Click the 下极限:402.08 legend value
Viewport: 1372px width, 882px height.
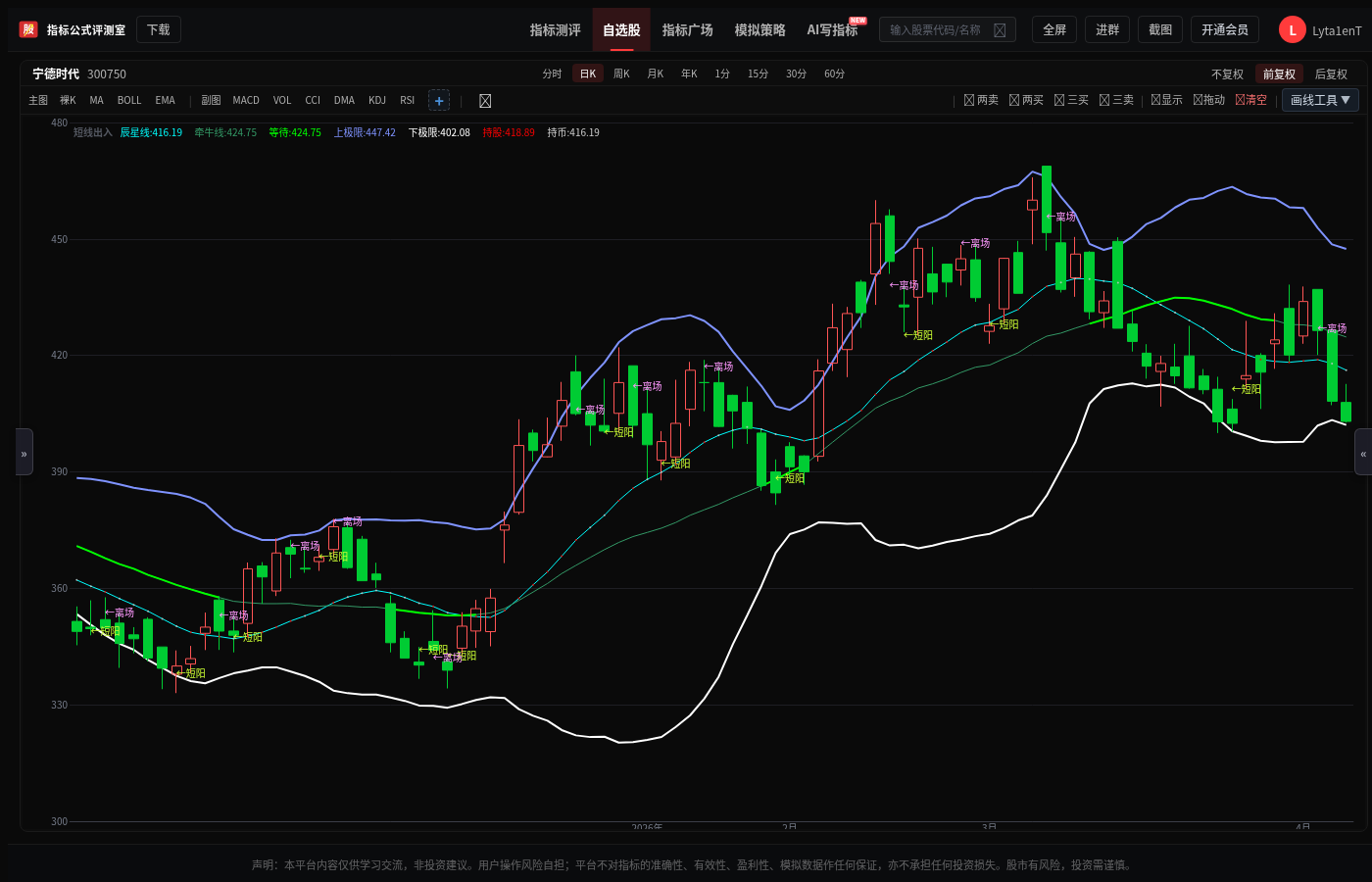tap(439, 133)
